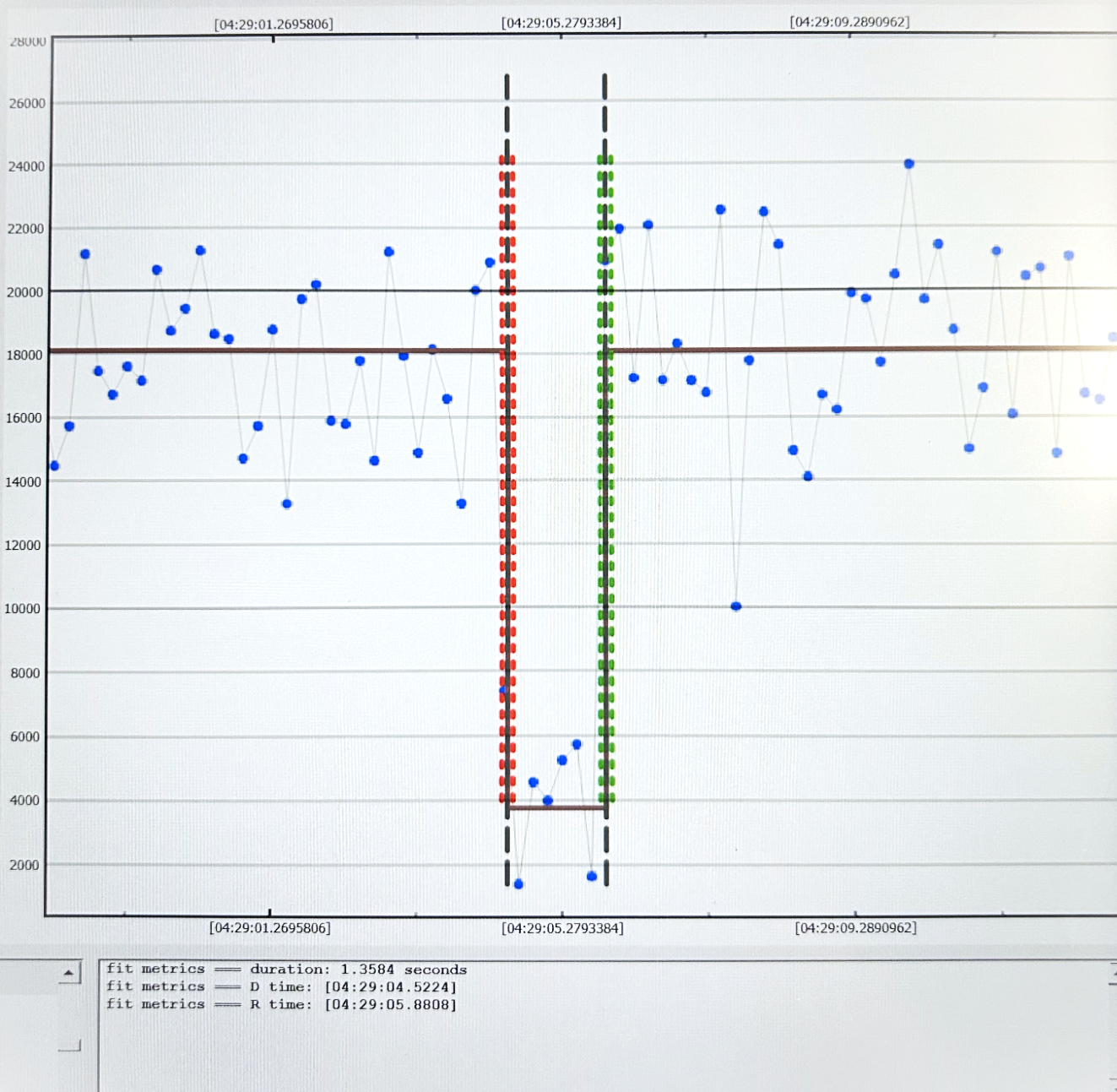Click the brown baseline left of the red marker
This screenshot has width=1117, height=1092.
pyautogui.click(x=277, y=350)
